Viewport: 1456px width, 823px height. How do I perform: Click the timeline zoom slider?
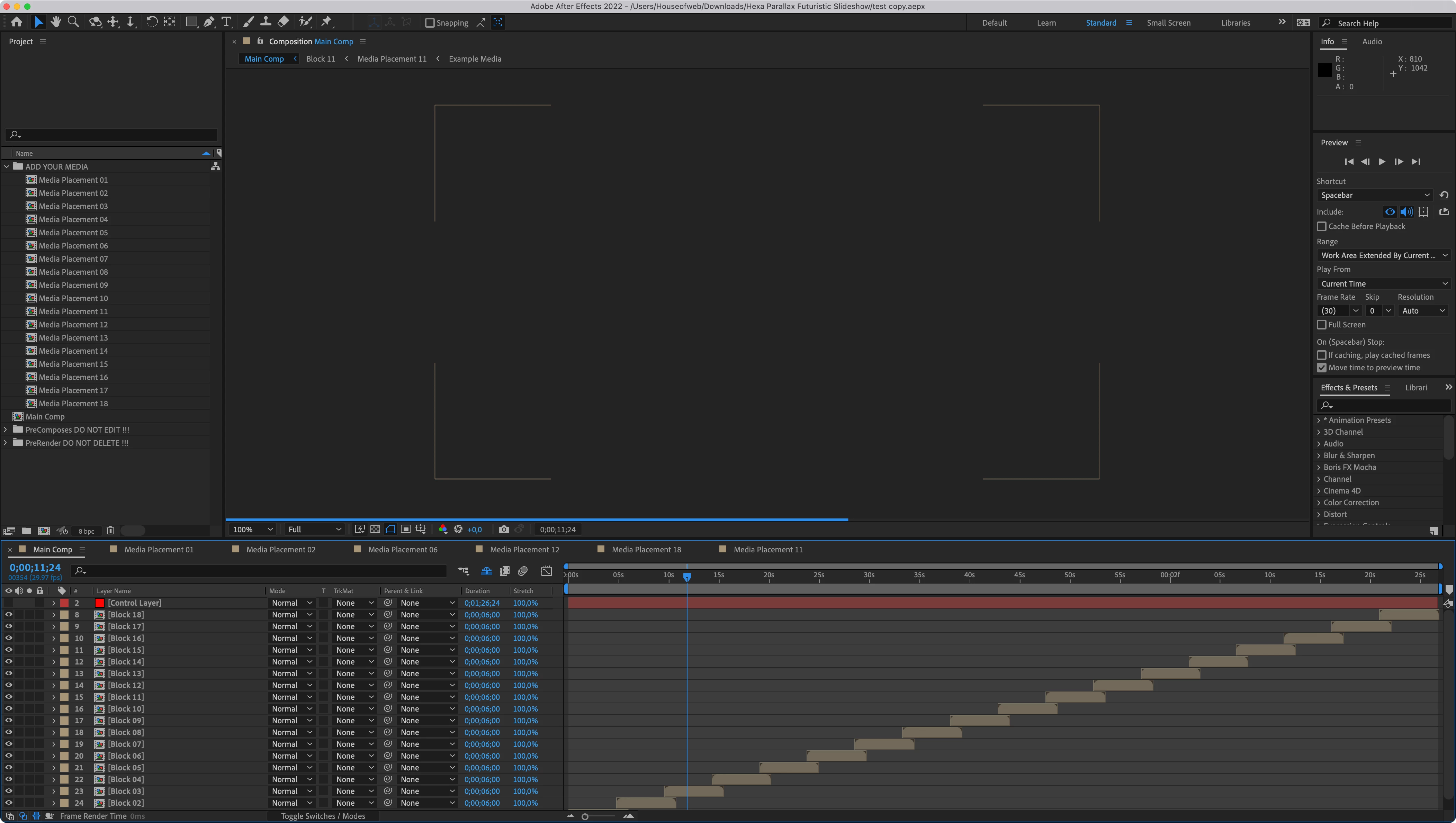pyautogui.click(x=586, y=816)
